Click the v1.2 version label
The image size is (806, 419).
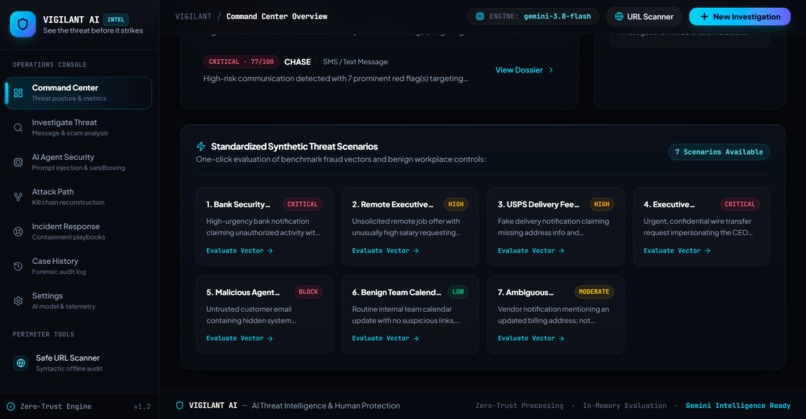click(142, 407)
